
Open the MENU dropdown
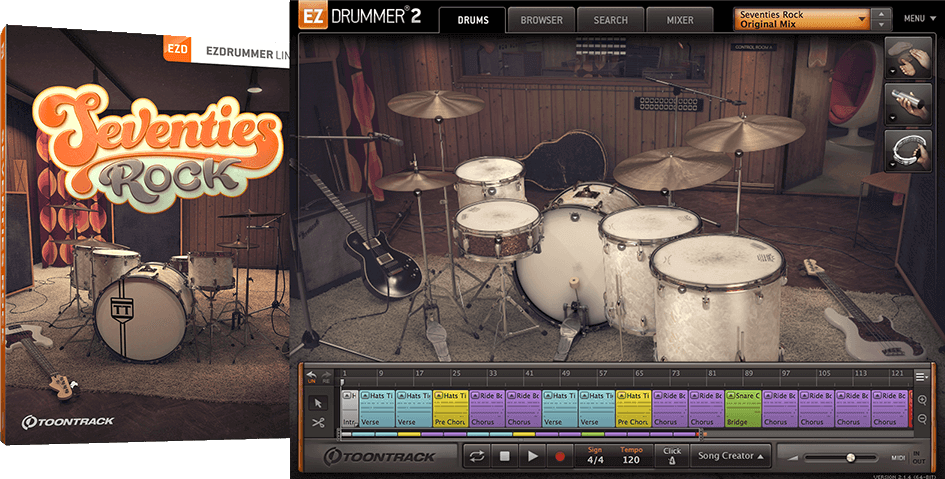pyautogui.click(x=918, y=19)
